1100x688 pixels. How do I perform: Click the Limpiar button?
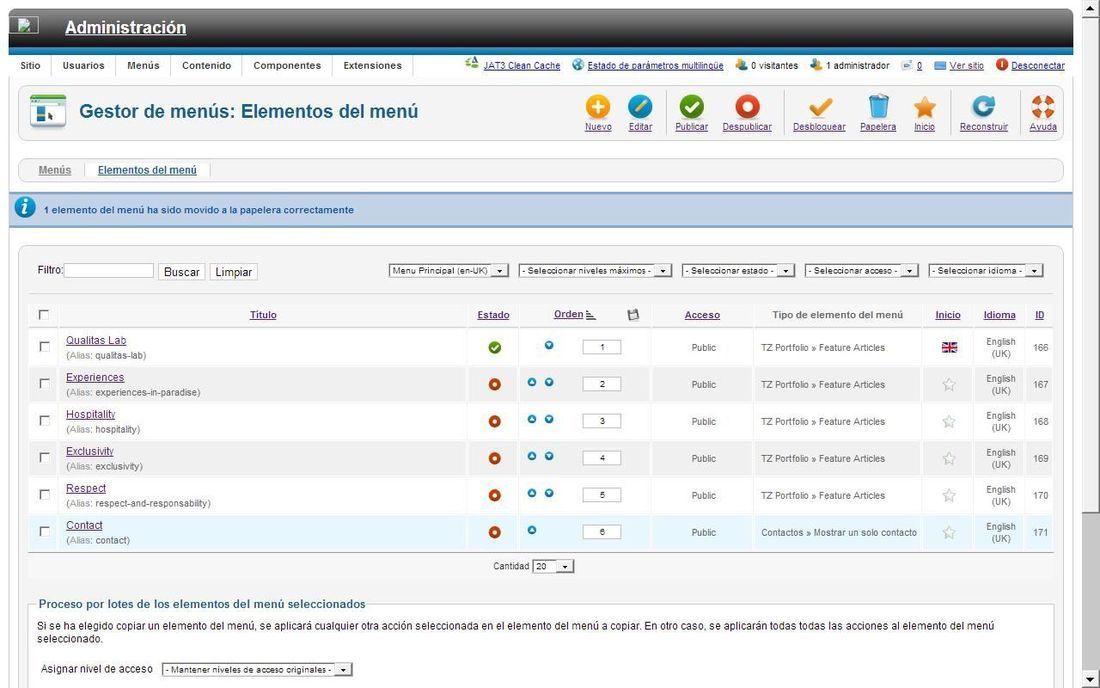(234, 272)
